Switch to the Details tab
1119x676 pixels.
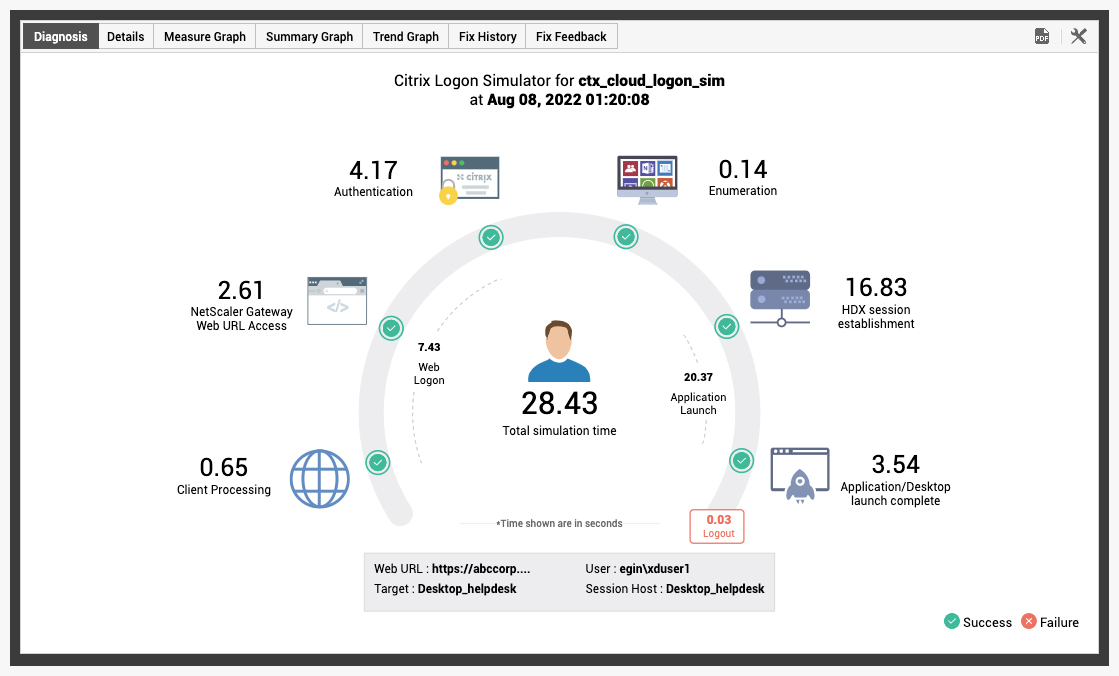point(126,36)
